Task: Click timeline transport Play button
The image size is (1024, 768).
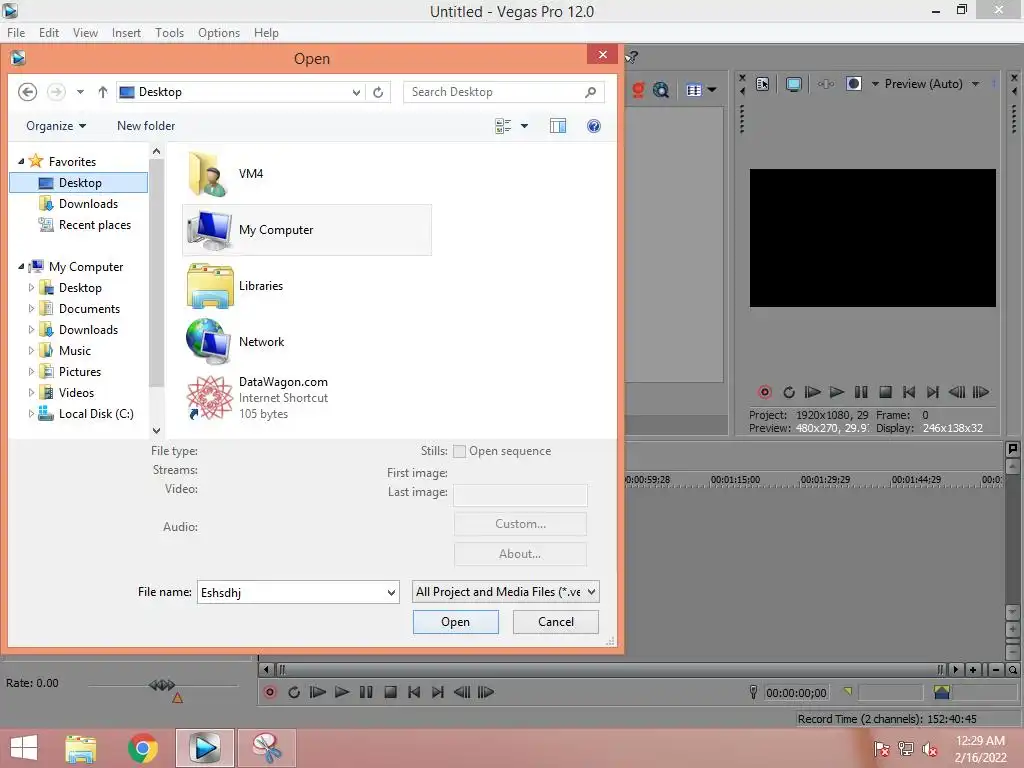Action: (x=342, y=692)
